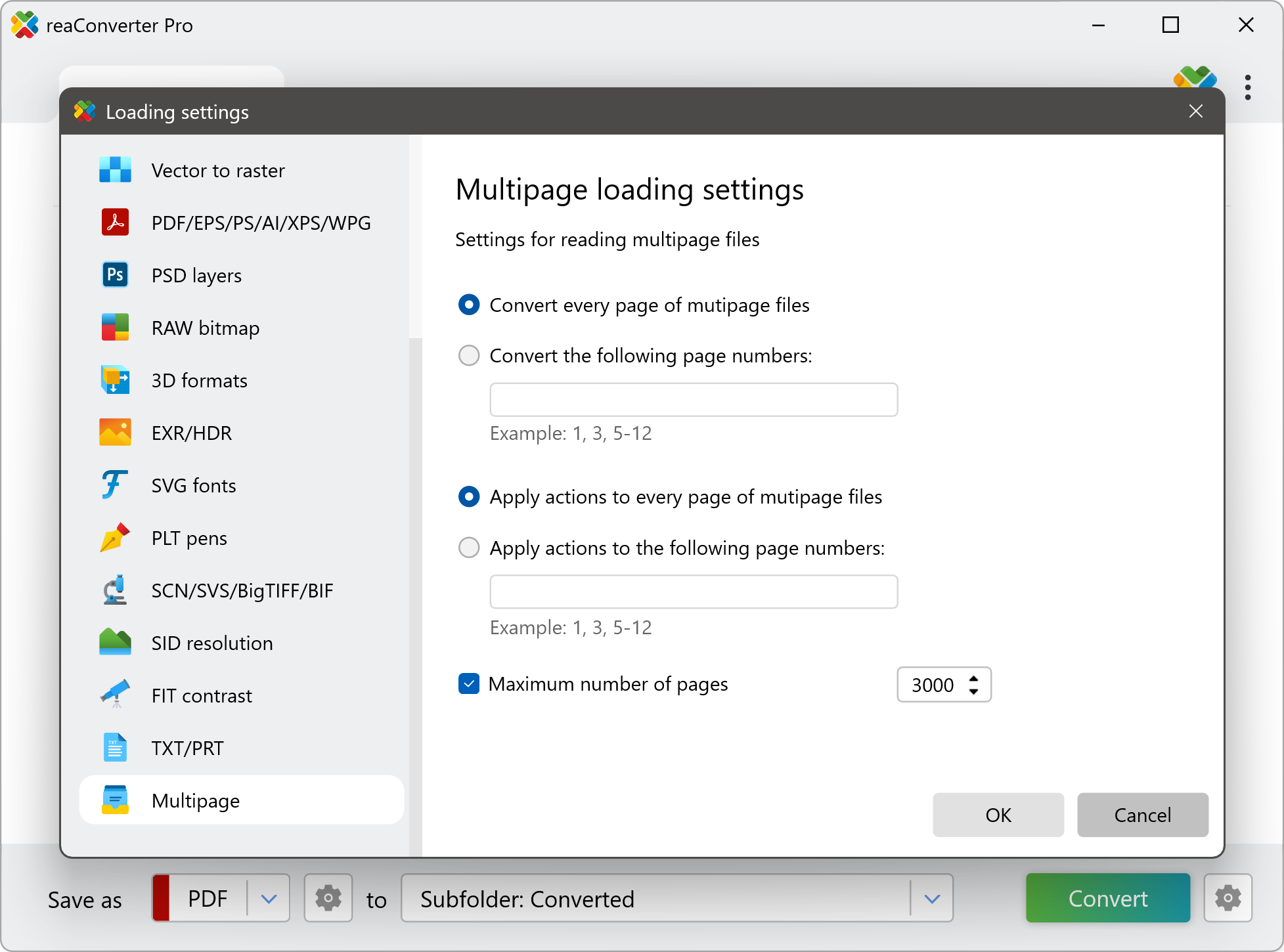Open the SID resolution settings section
The width and height of the screenshot is (1284, 952).
(x=211, y=643)
